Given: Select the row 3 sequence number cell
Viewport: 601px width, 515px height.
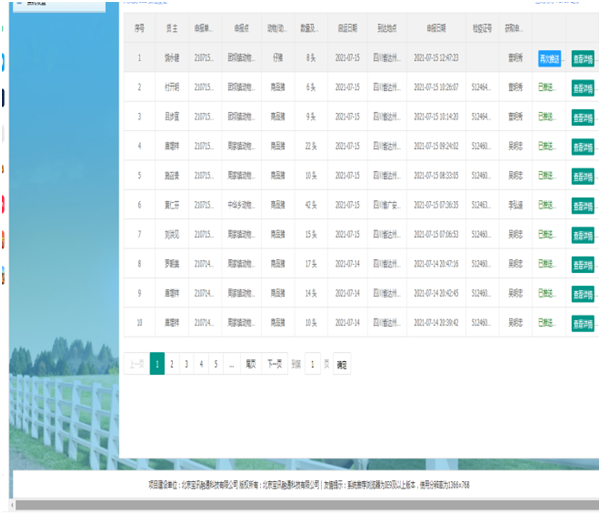Looking at the screenshot, I should pos(140,118).
